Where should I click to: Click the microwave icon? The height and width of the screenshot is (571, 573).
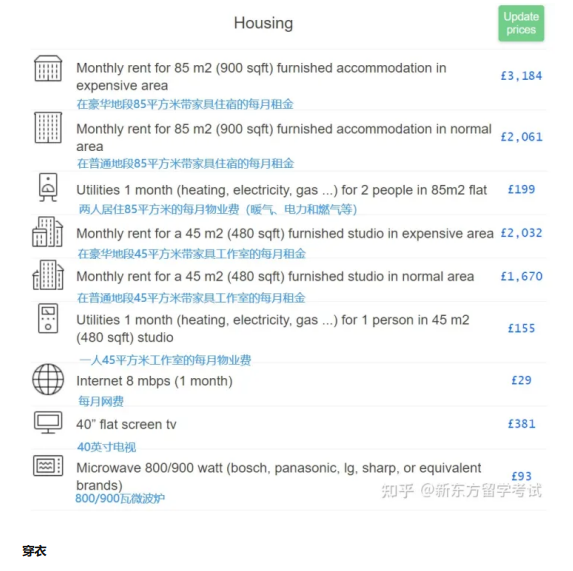(x=48, y=465)
